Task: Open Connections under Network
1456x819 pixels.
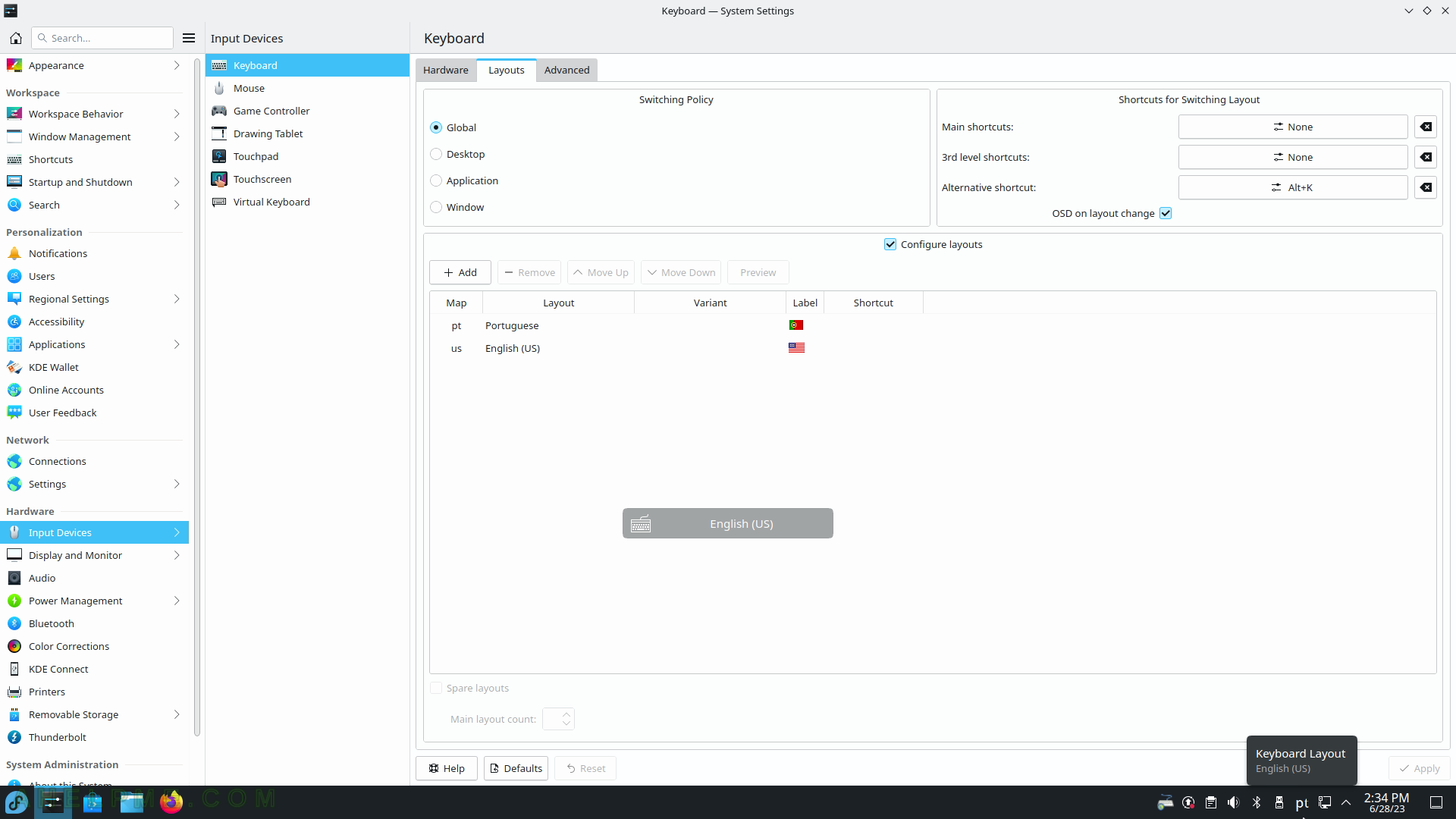Action: [x=94, y=461]
